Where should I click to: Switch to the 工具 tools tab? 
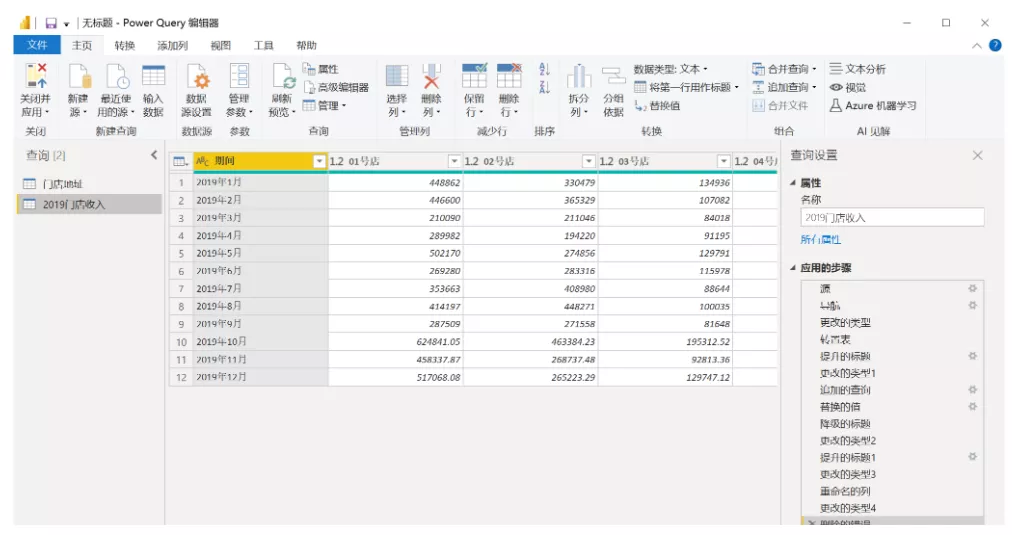pos(263,46)
